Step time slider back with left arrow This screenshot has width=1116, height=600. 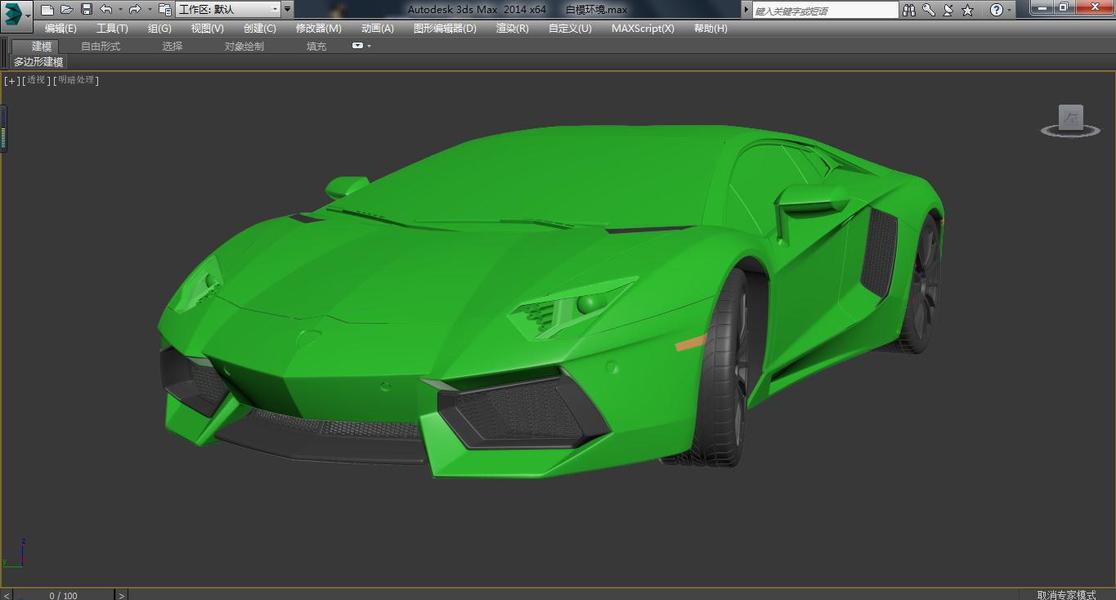pos(6,595)
